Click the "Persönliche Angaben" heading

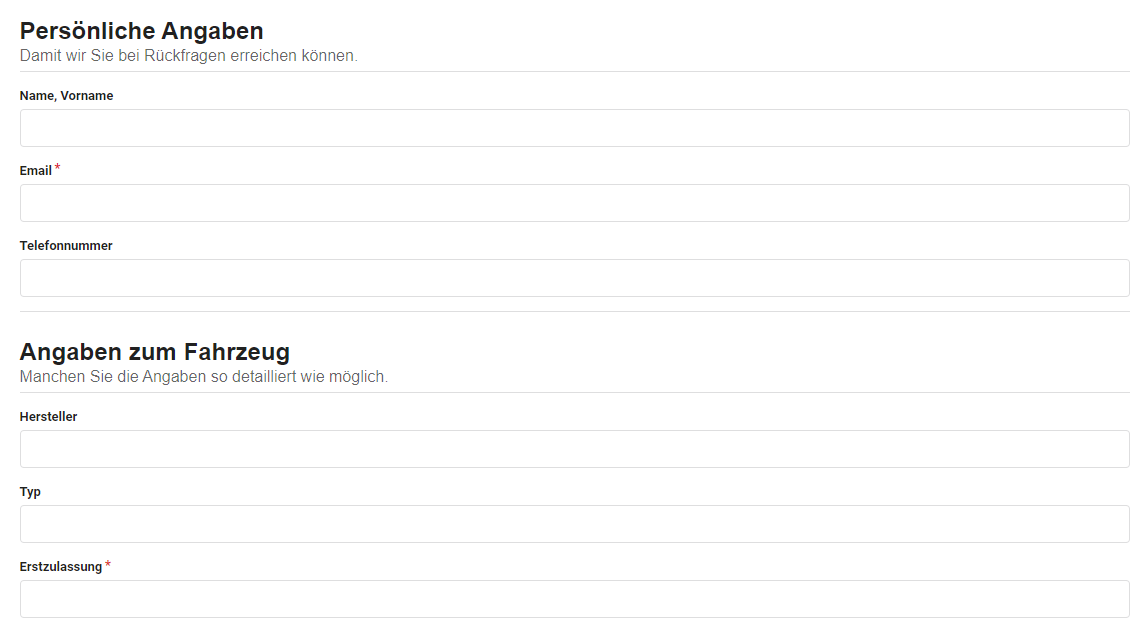pos(141,31)
